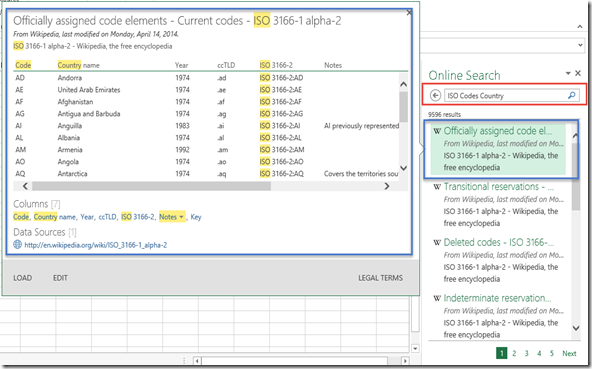Click the ISO 3166-2:AM cell
Viewport: 592px width, 369px height.
[282, 150]
